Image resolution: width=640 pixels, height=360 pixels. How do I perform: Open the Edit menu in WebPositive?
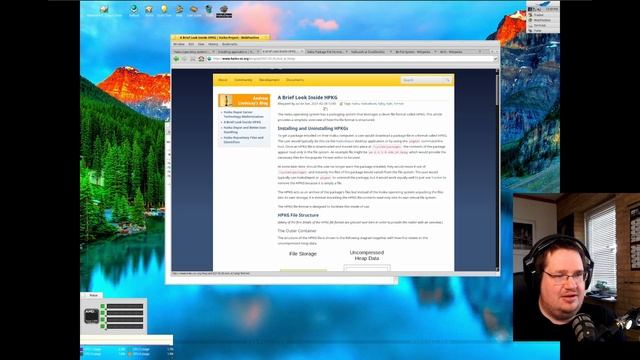pos(191,44)
